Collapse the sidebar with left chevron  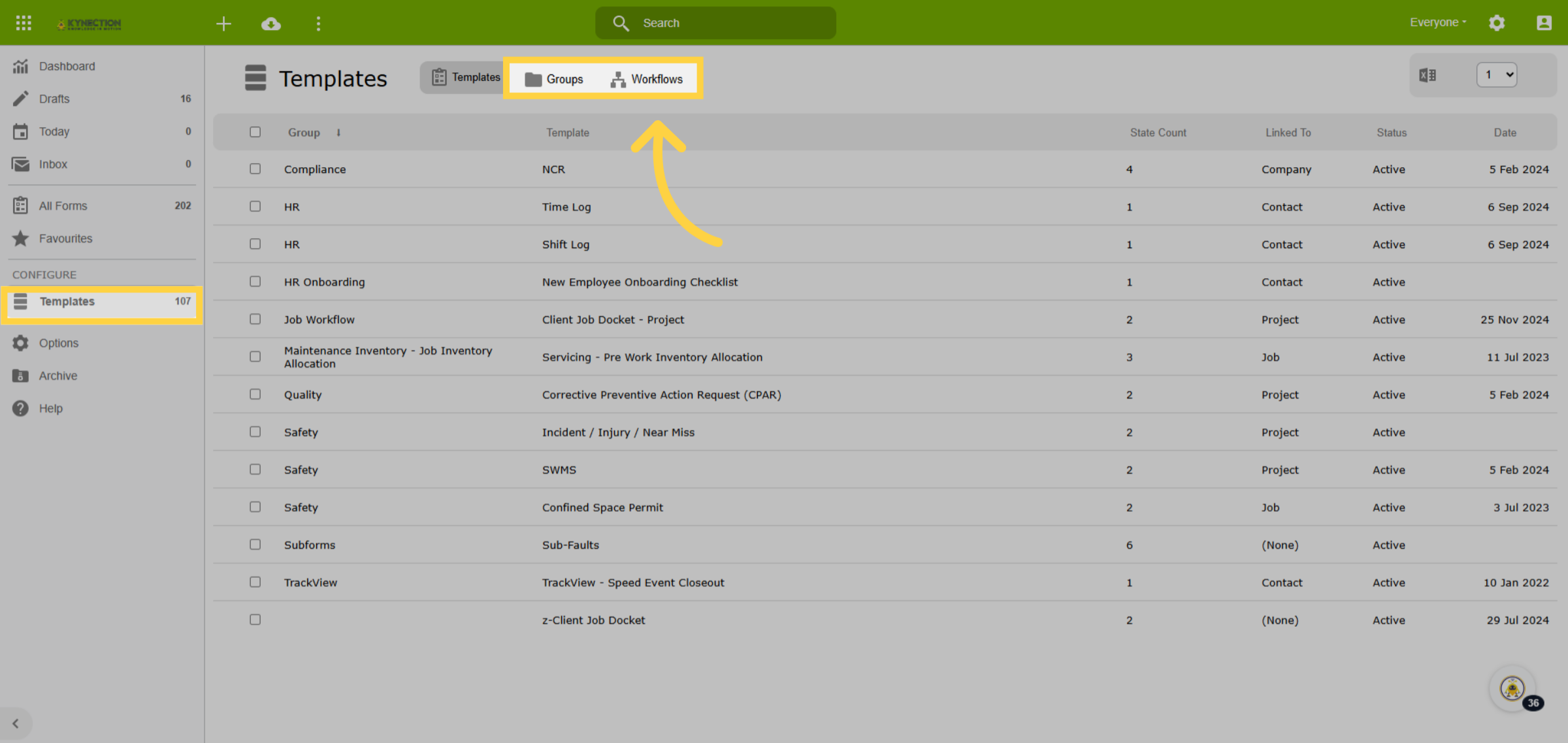[16, 723]
